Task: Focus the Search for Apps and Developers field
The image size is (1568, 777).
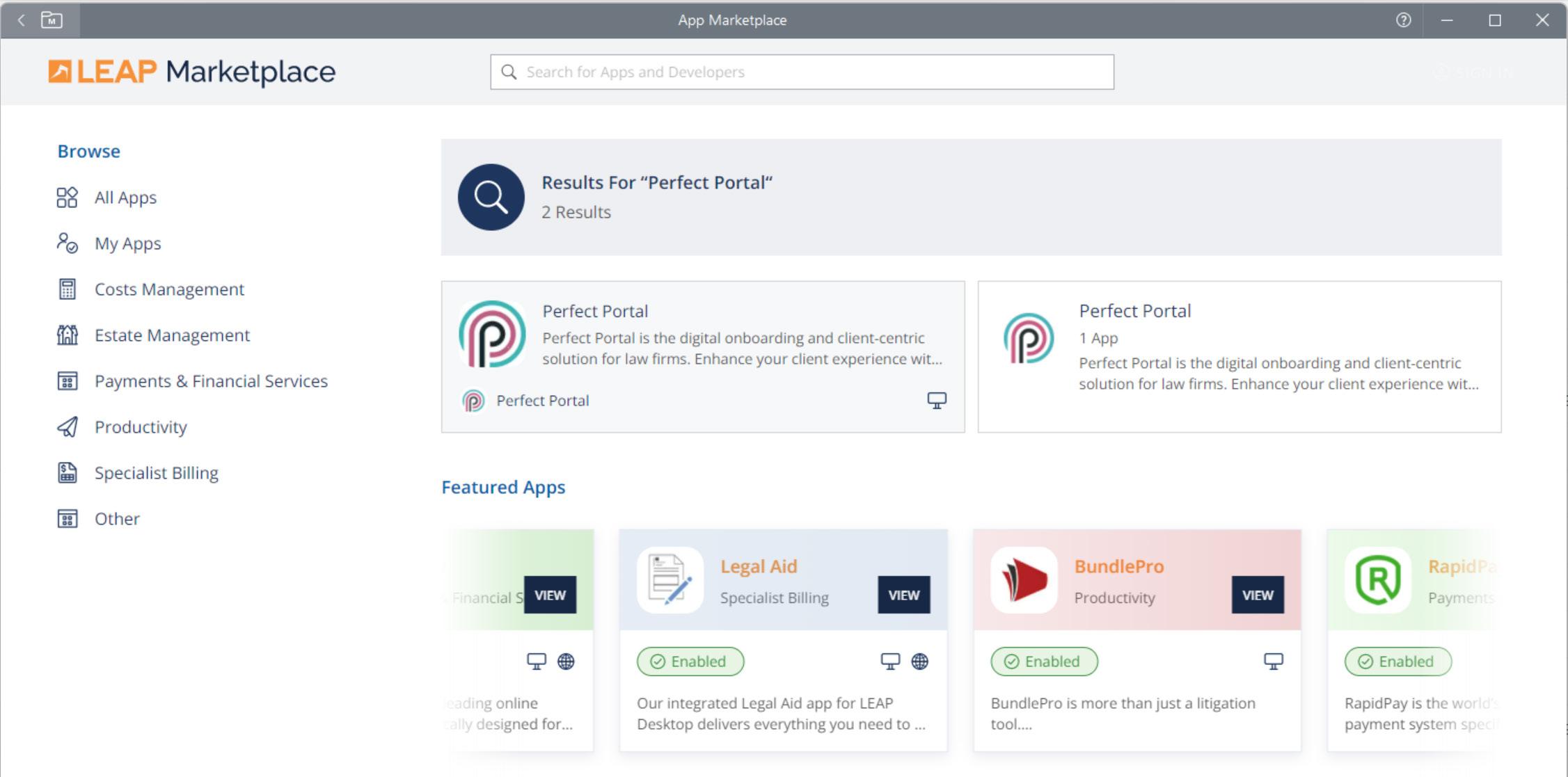Action: [802, 72]
